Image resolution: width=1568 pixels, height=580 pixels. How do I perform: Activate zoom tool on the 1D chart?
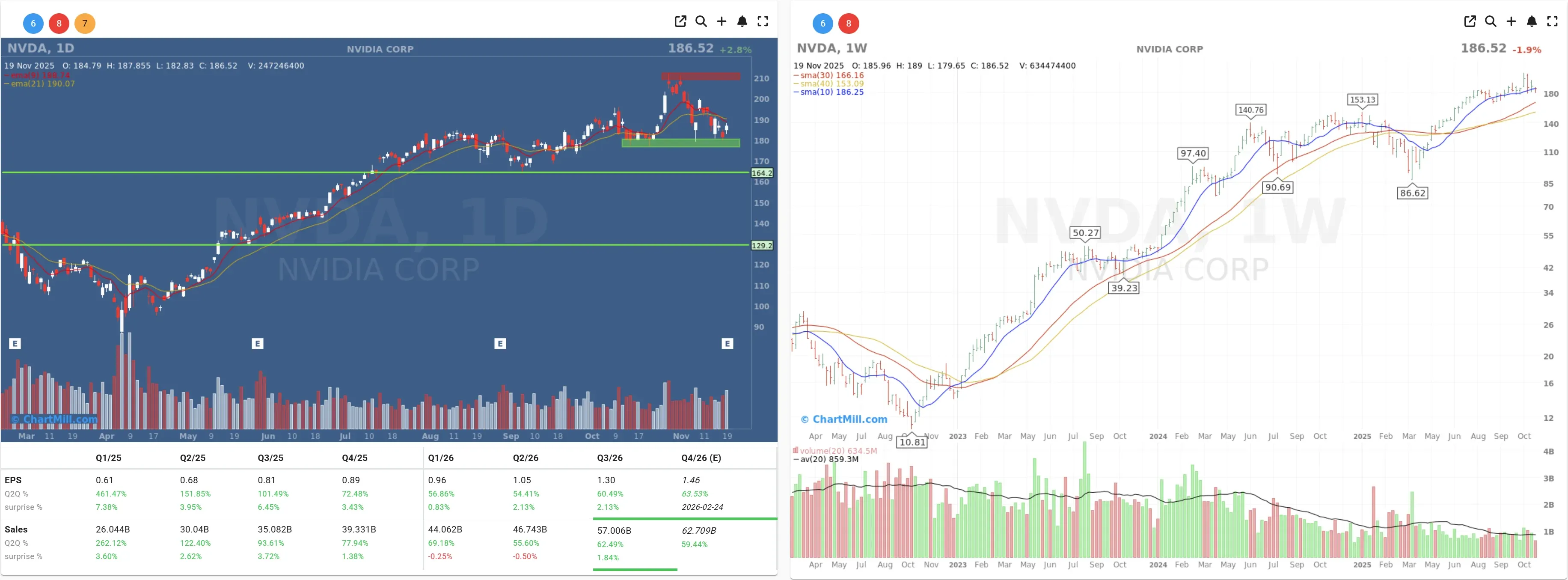[x=701, y=21]
